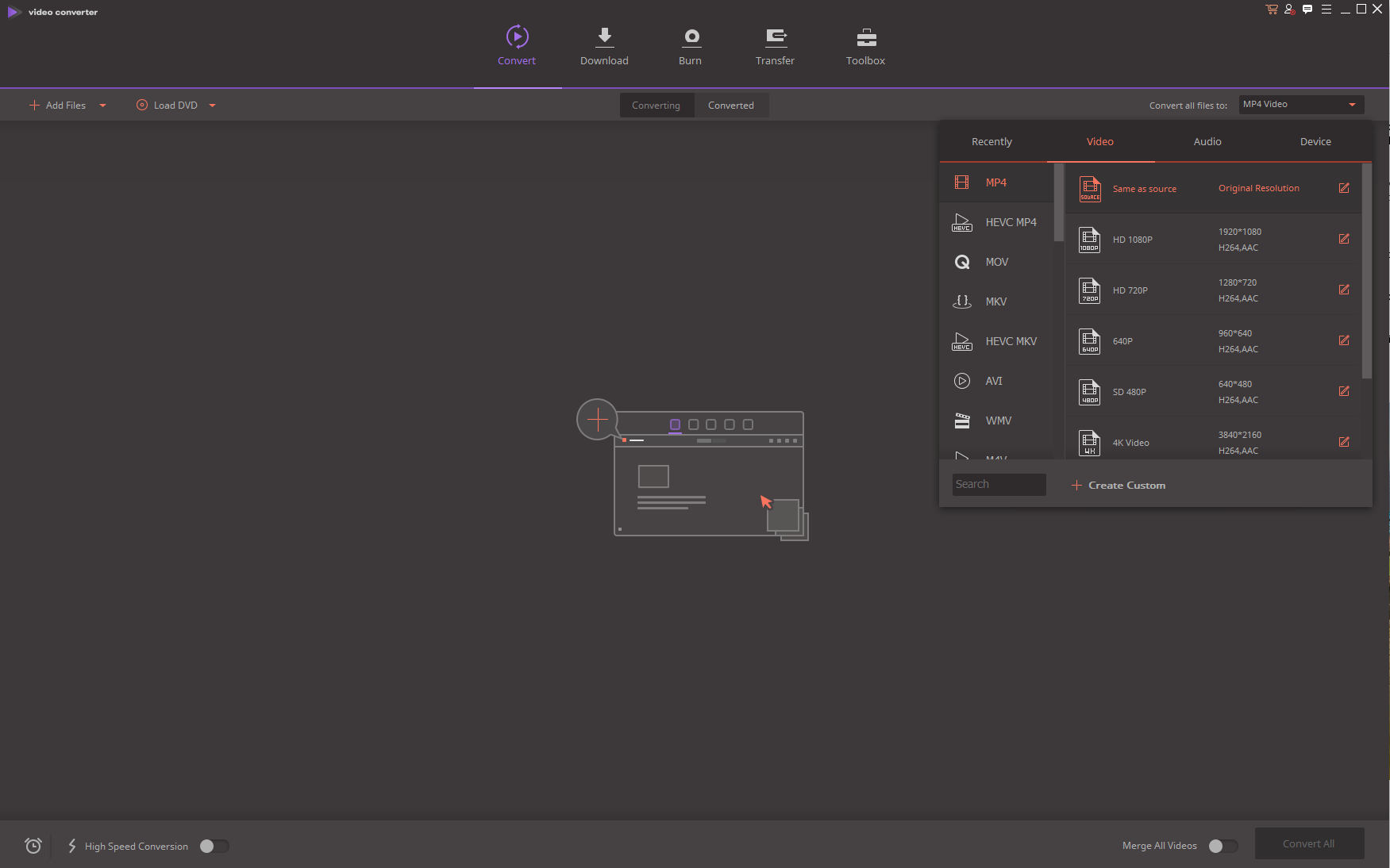The image size is (1390, 868).
Task: Open the Convert section icon
Action: [x=517, y=36]
